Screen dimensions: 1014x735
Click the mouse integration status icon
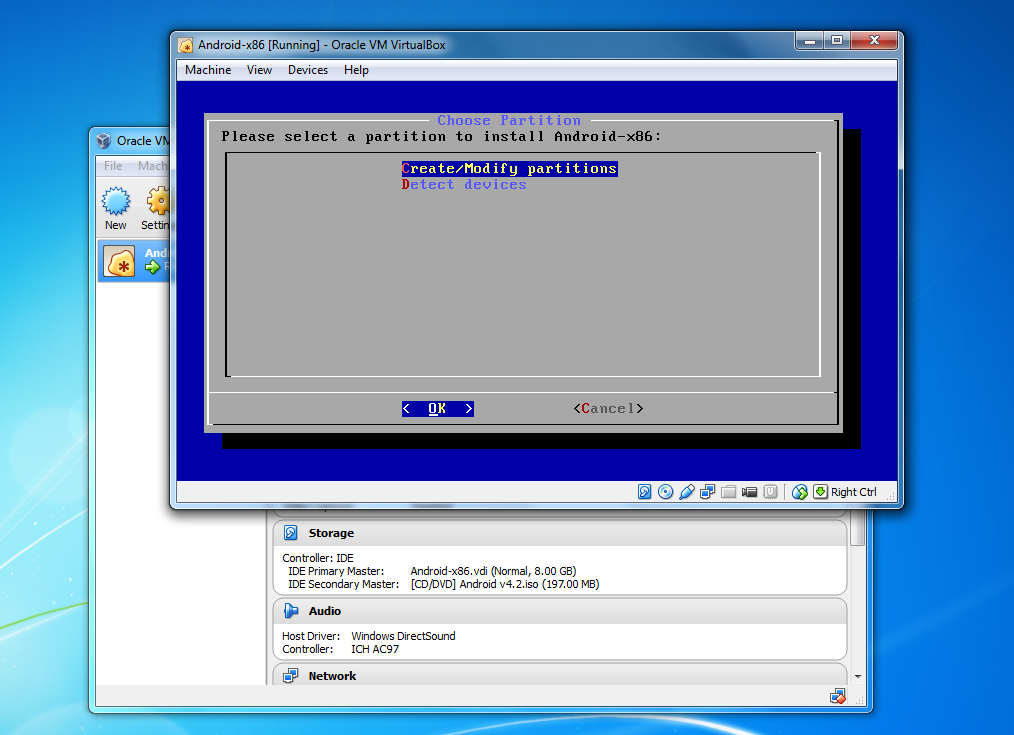point(800,492)
